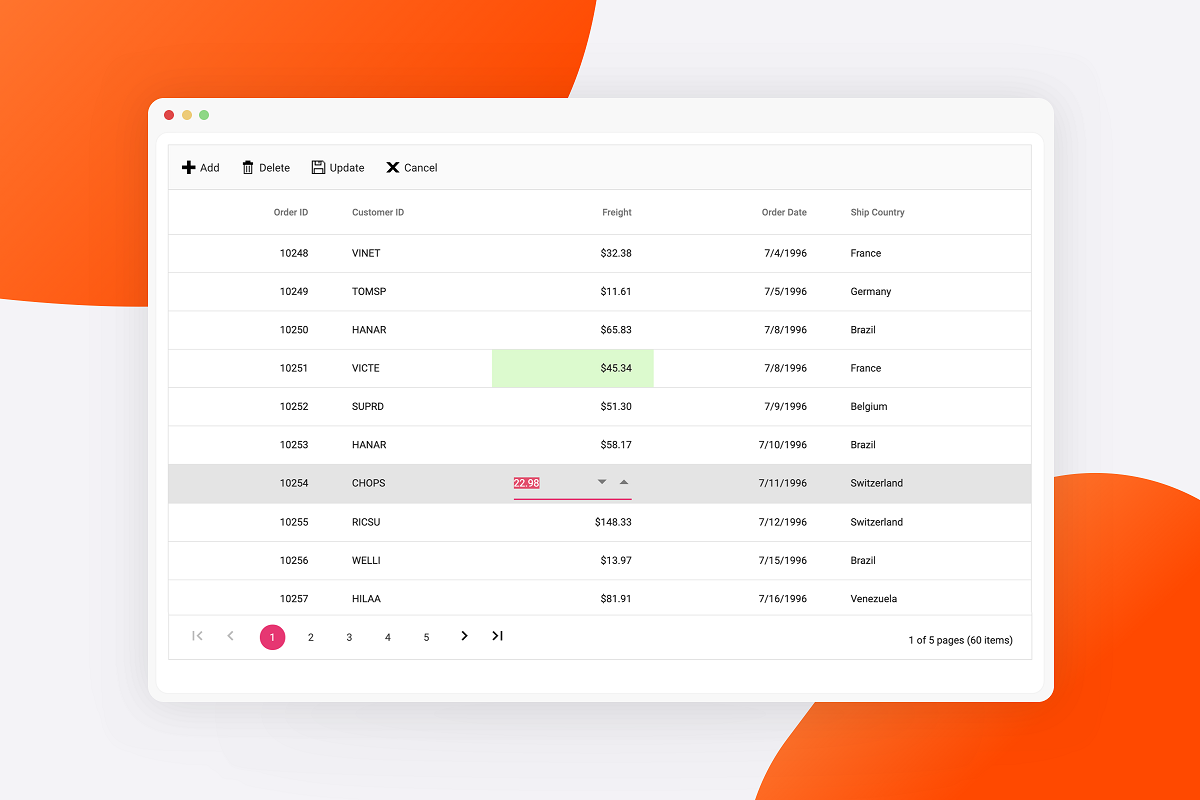Jump to the first page of results
The image size is (1200, 800).
coord(197,636)
